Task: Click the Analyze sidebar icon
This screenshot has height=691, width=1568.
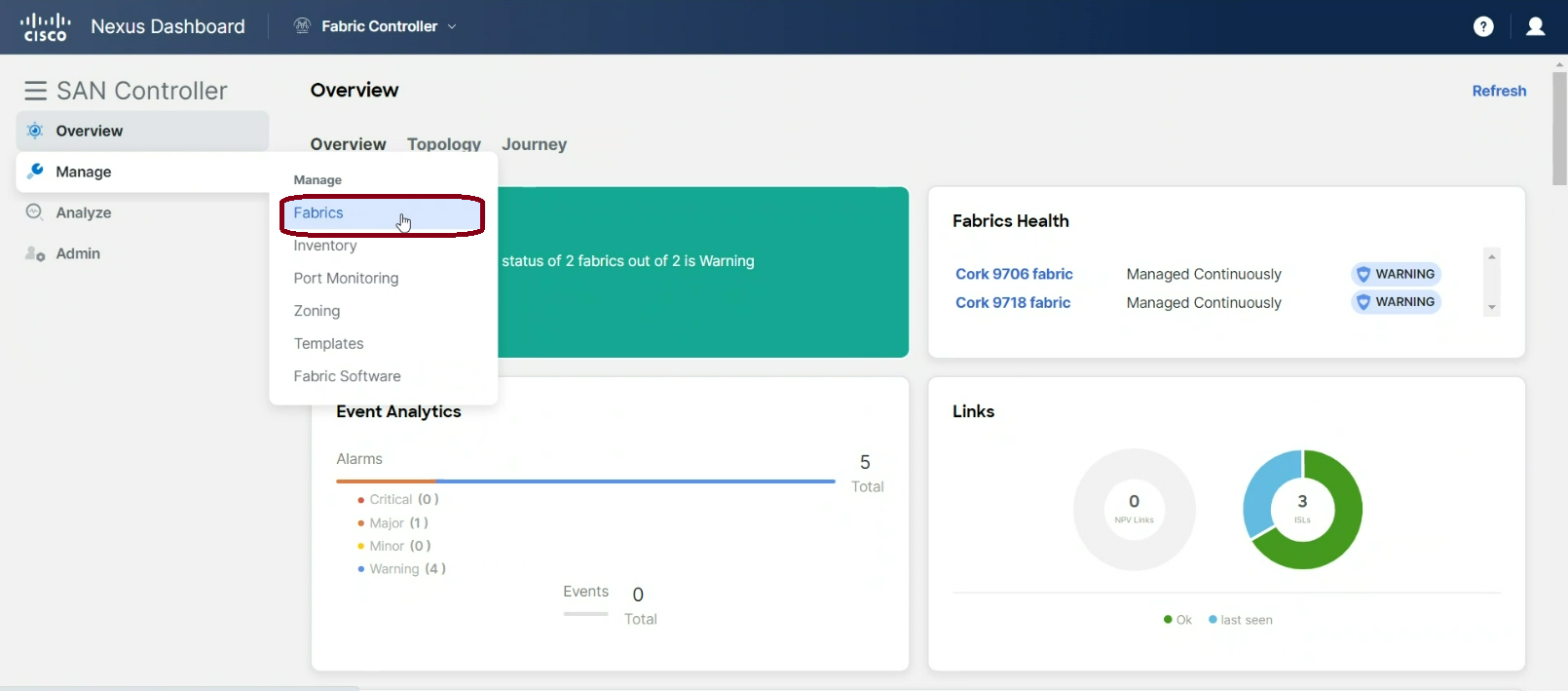Action: [x=35, y=212]
